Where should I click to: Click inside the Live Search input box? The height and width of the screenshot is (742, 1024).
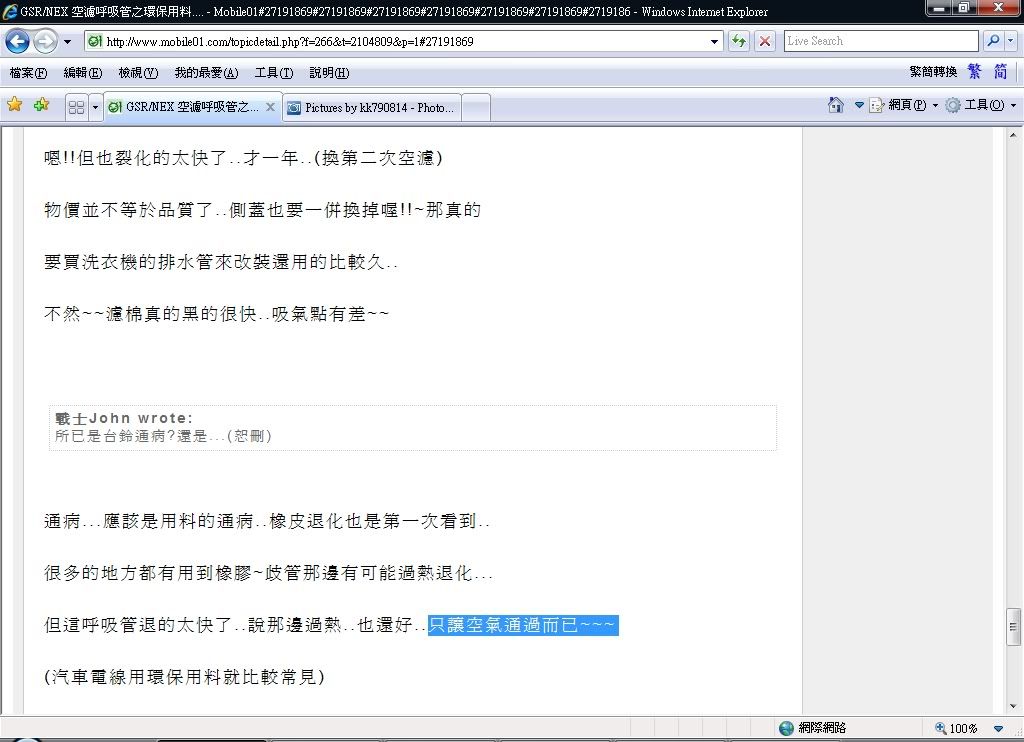point(879,41)
